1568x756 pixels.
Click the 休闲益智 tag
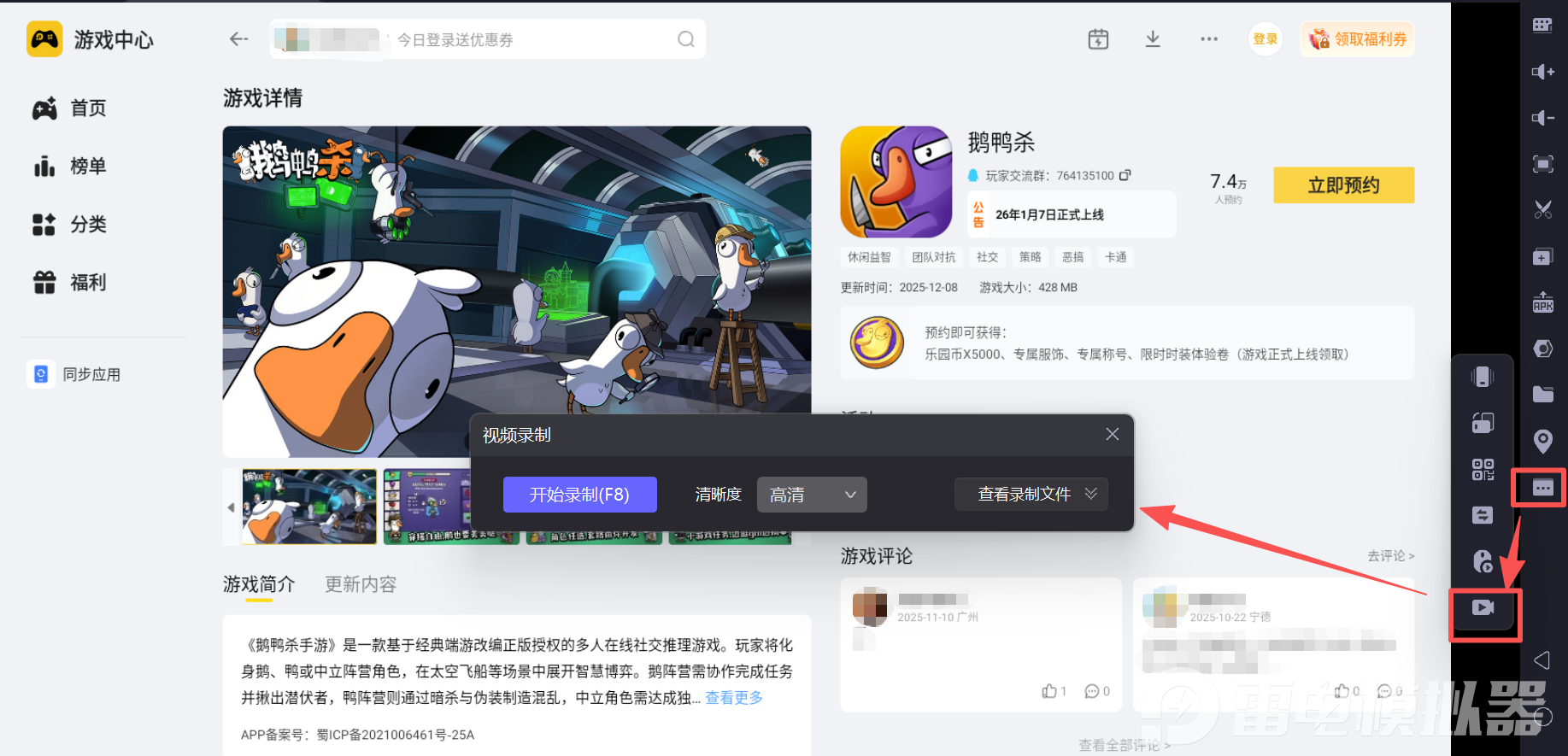click(x=869, y=257)
